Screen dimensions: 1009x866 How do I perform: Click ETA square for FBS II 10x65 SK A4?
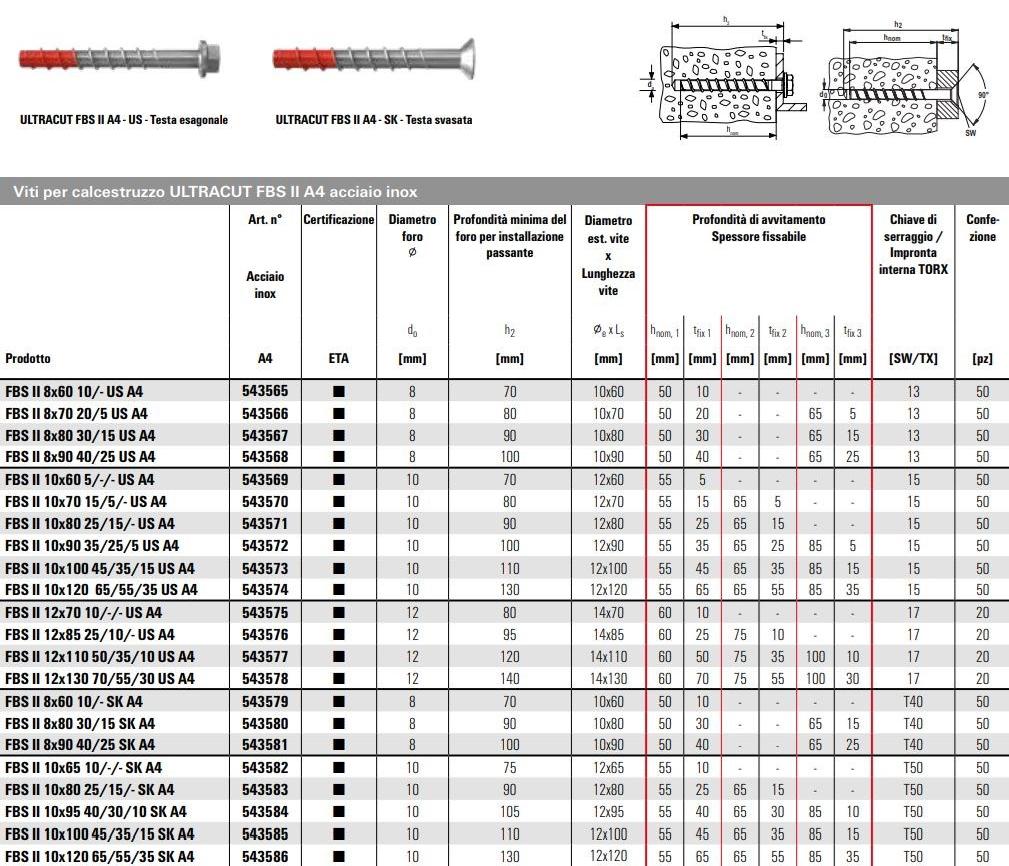[339, 768]
